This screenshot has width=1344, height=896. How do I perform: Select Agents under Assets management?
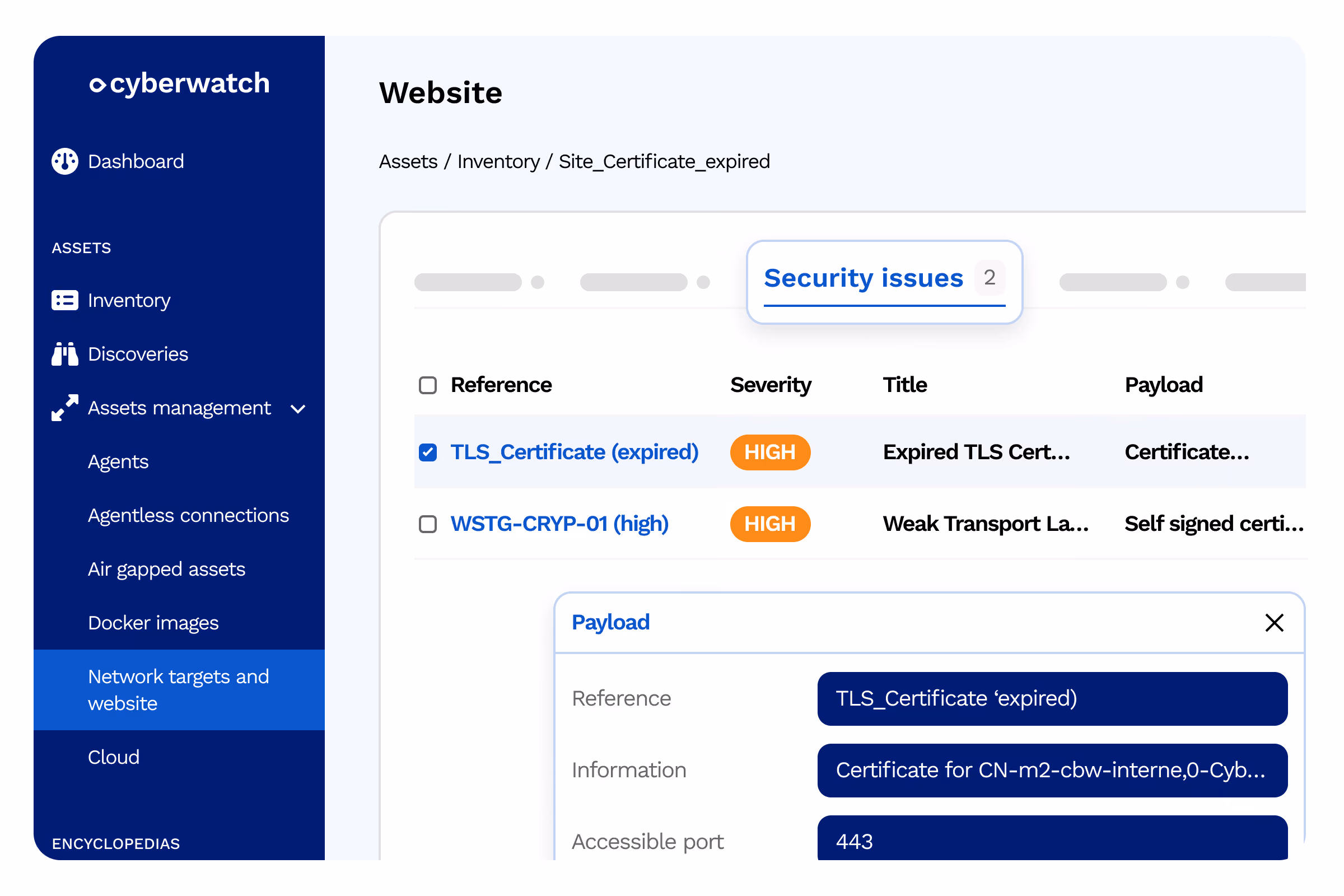118,461
